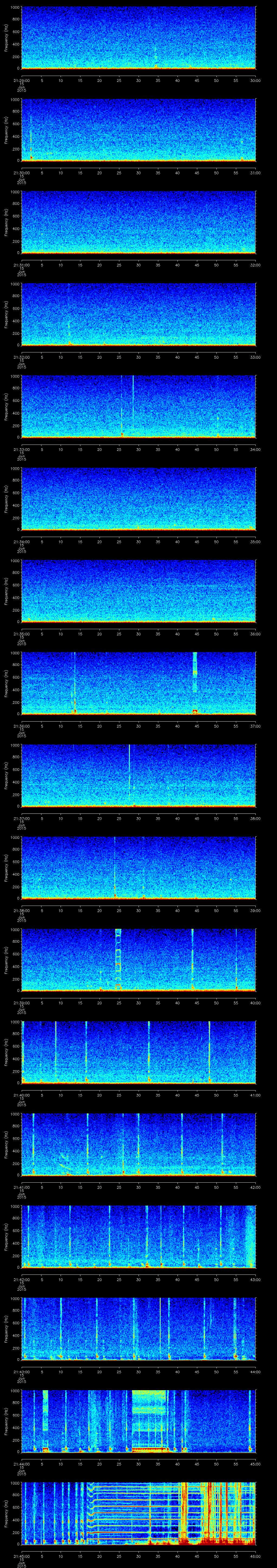The width and height of the screenshot is (277, 1568).
Task: Click the 46:00 axis end label
Action: pos(256,1556)
